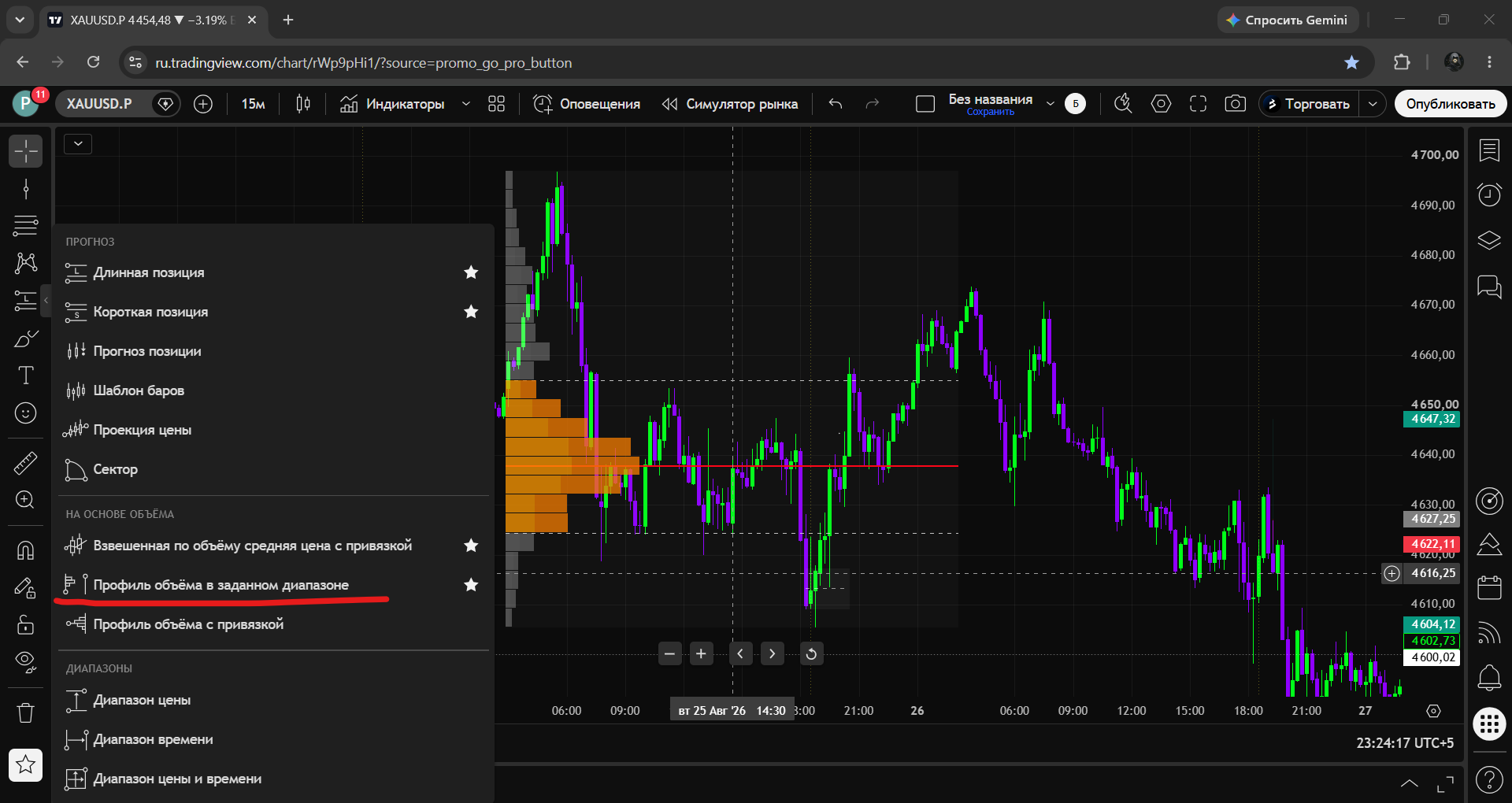Image resolution: width=1512 pixels, height=803 pixels.
Task: Enter fullscreen mode icon
Action: pyautogui.click(x=1198, y=104)
